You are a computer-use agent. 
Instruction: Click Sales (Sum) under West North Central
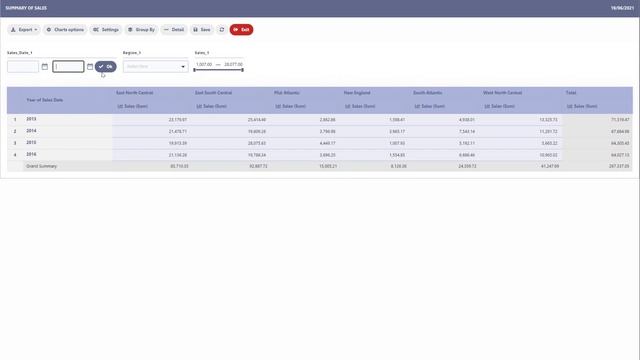point(500,107)
